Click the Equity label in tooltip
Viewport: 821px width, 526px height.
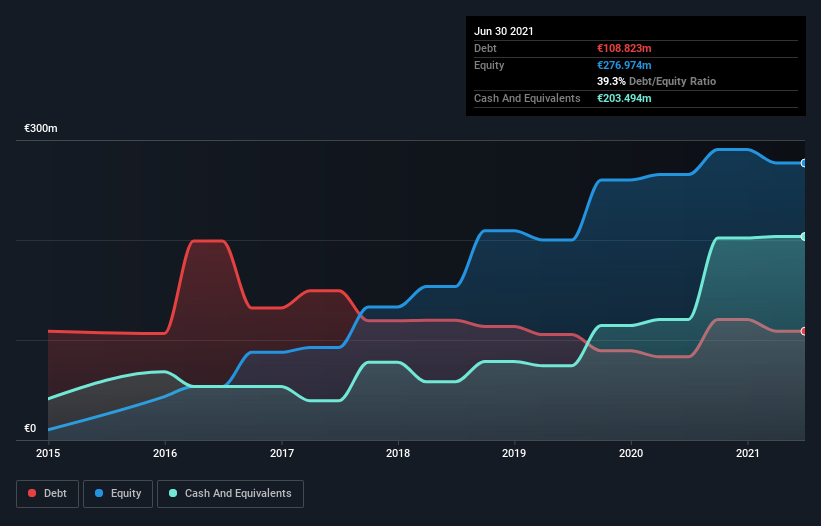(x=489, y=65)
